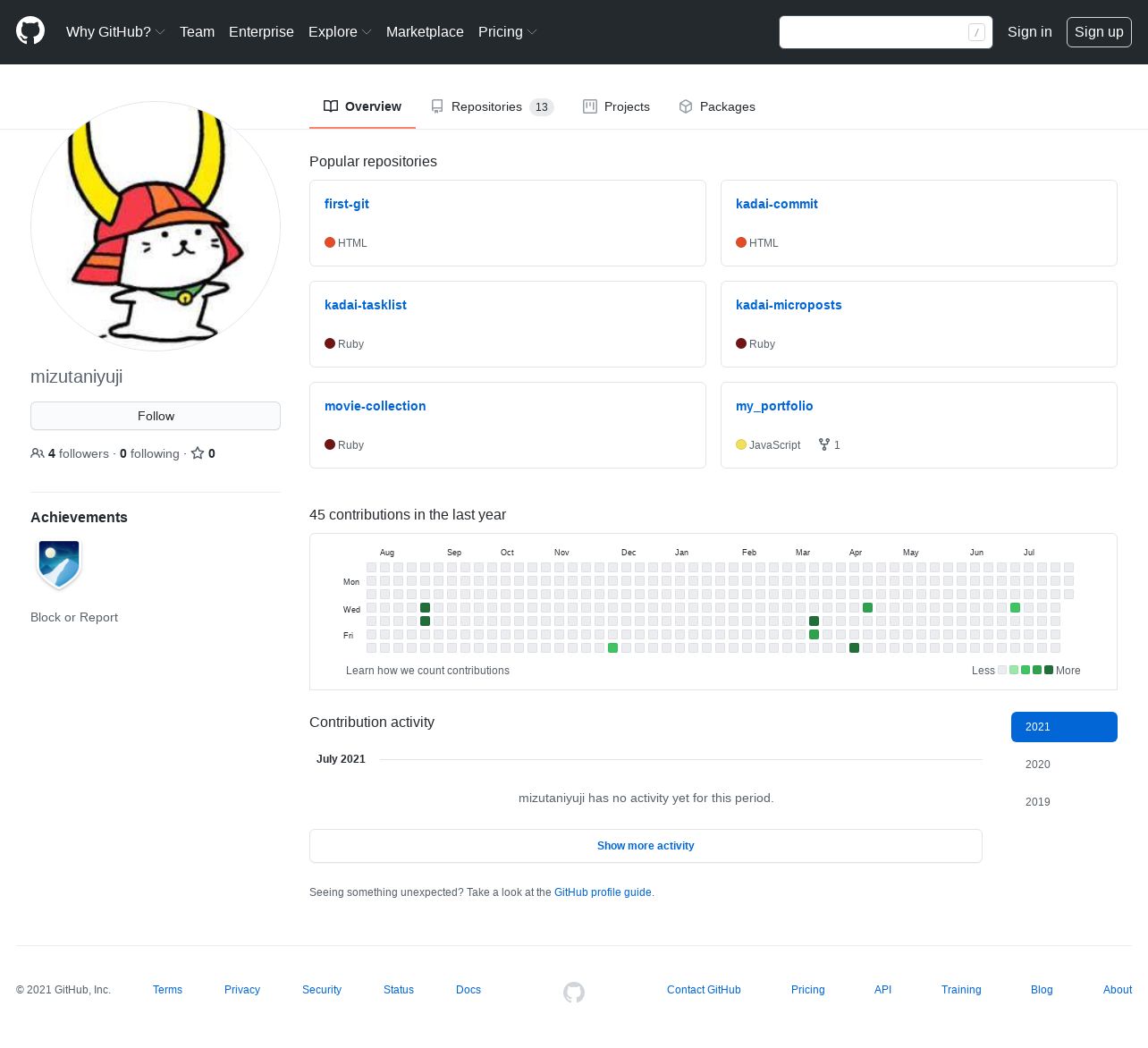
Task: Click Show more activity button
Action: [x=646, y=846]
